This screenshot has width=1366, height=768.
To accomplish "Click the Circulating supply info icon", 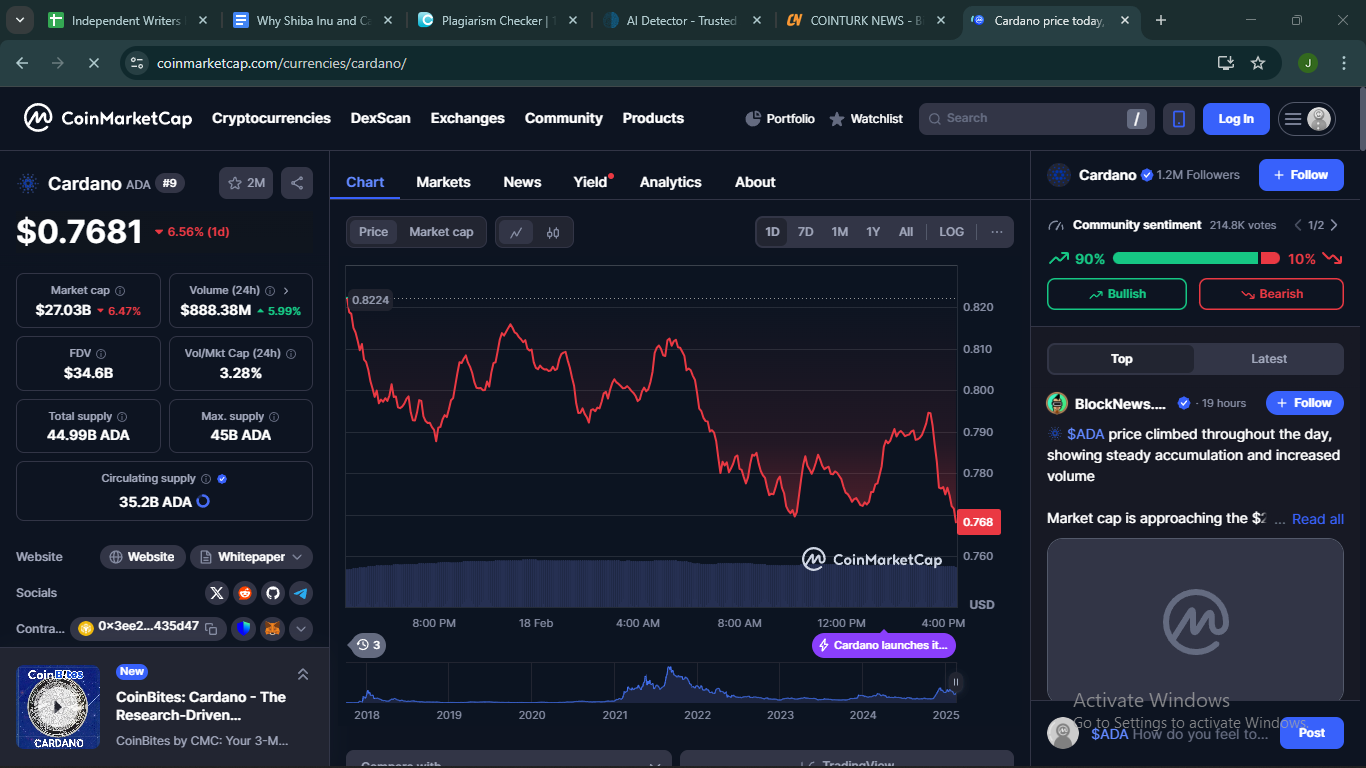I will [206, 479].
